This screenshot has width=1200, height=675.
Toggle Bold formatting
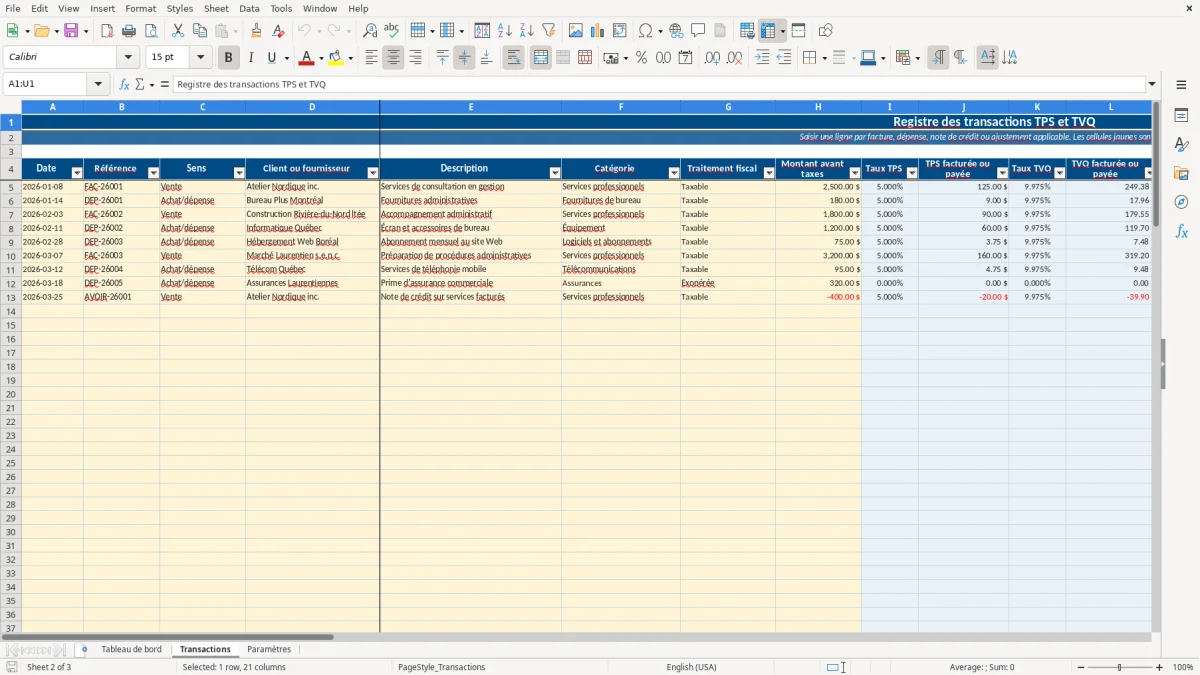coord(229,58)
